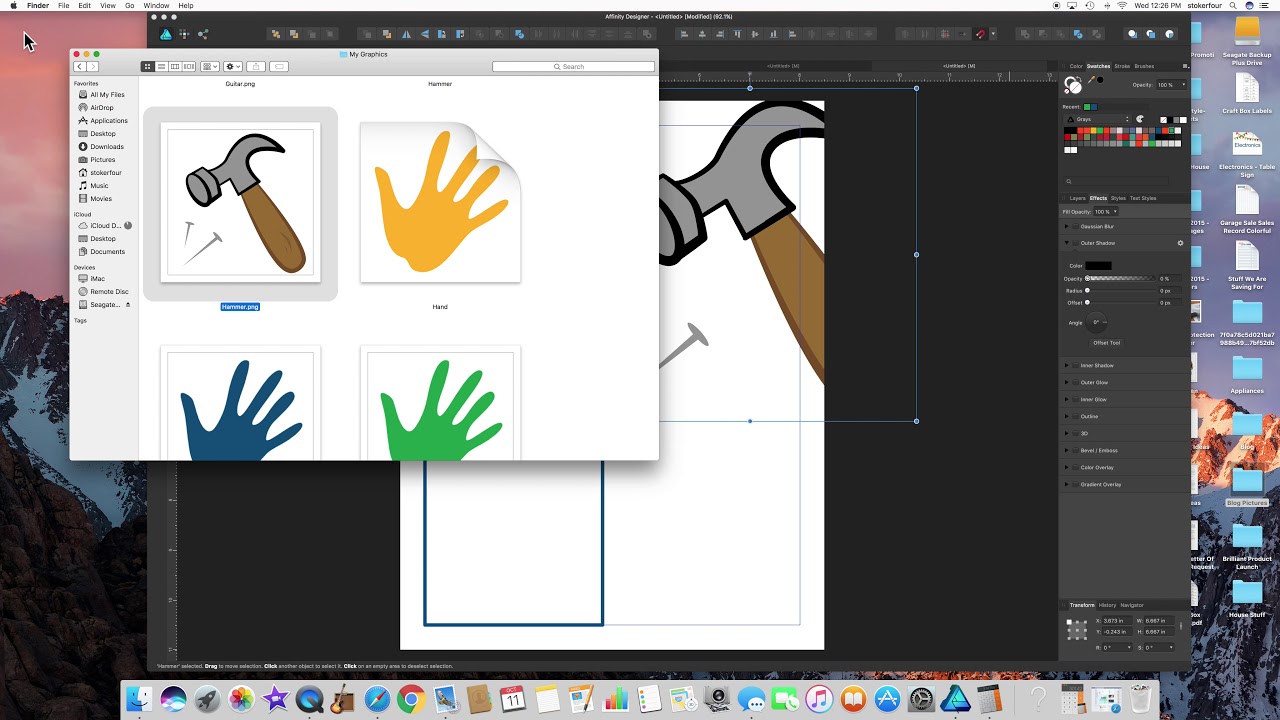Click the Finder search field

[573, 67]
